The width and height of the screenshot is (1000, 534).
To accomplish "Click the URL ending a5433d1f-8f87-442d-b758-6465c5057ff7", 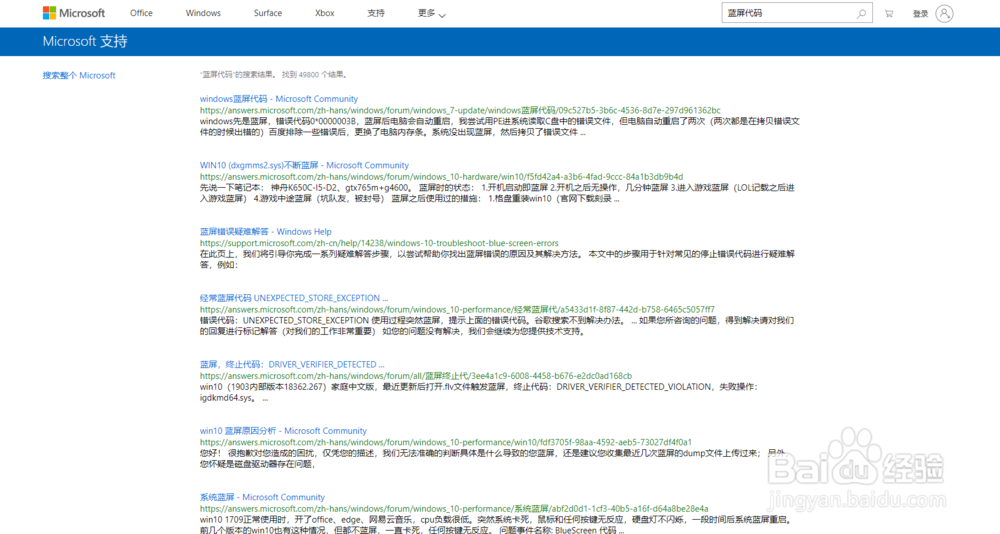I will [457, 309].
